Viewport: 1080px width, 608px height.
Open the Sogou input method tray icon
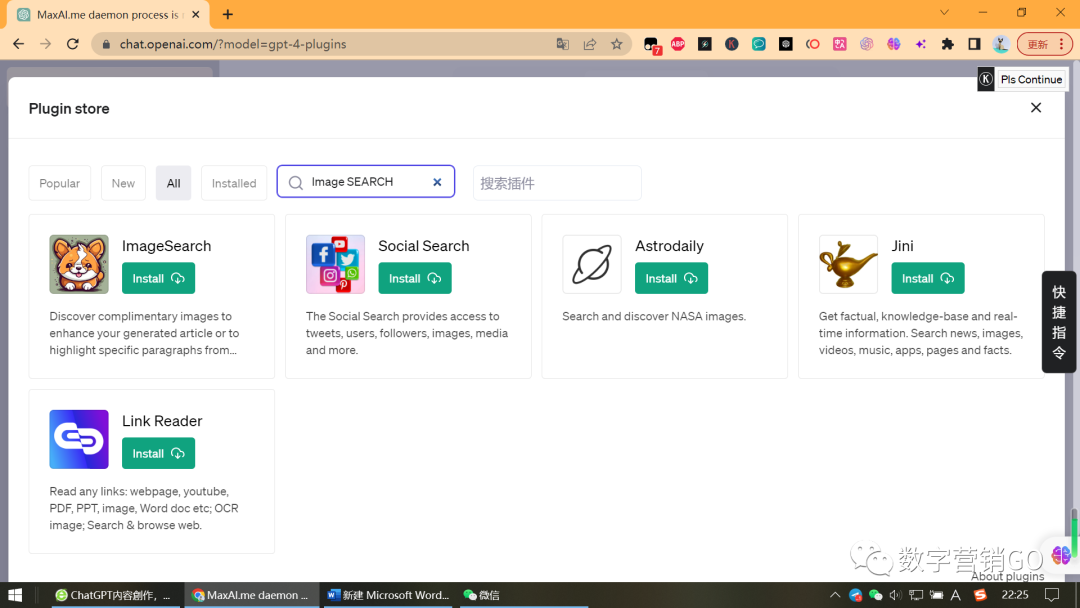point(980,595)
